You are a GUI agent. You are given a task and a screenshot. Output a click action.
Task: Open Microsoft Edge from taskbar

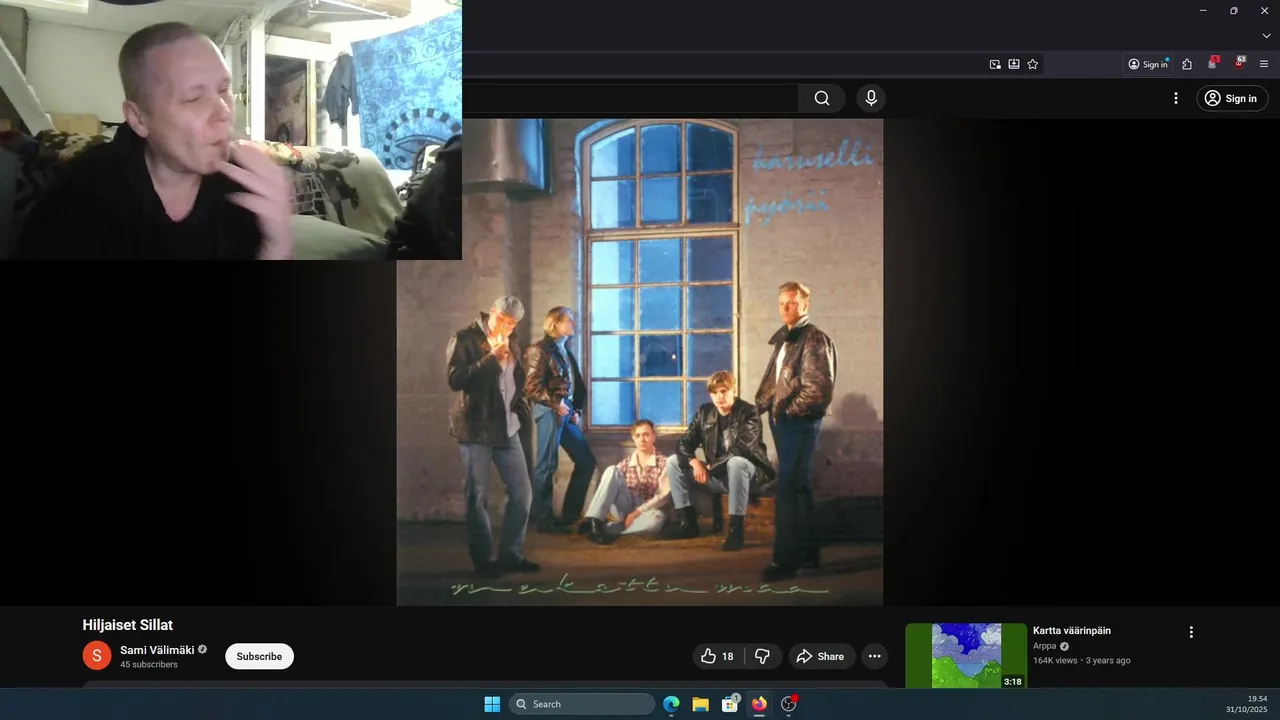pyautogui.click(x=671, y=704)
